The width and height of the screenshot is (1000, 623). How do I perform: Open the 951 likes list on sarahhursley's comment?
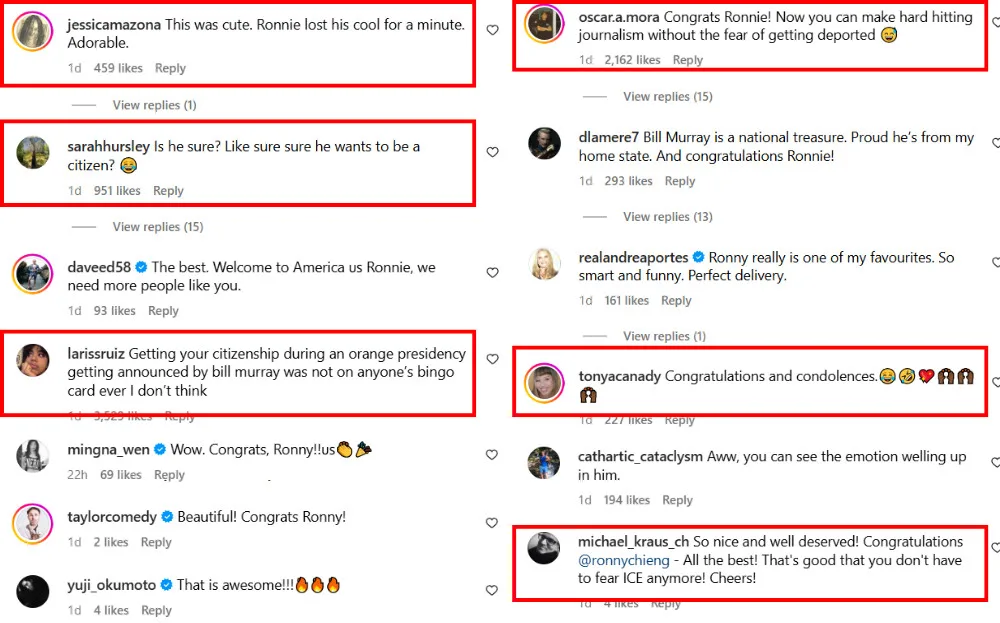coord(115,191)
